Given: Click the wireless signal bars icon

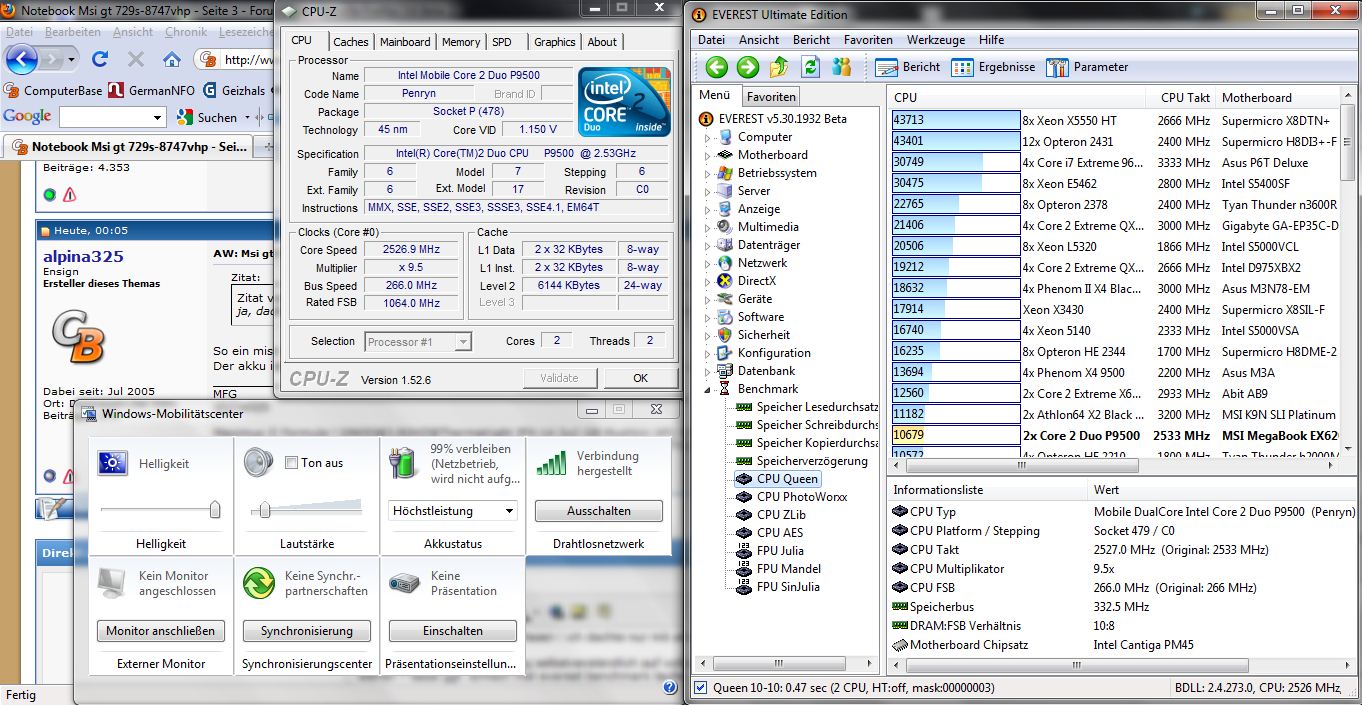Looking at the screenshot, I should pyautogui.click(x=551, y=462).
